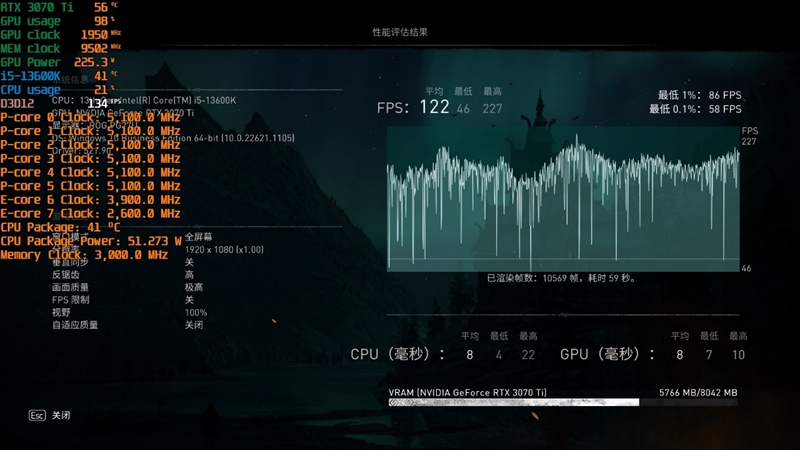Viewport: 800px width, 450px height.
Task: Select the CPU minimum milliseconds value 4
Action: click(498, 355)
